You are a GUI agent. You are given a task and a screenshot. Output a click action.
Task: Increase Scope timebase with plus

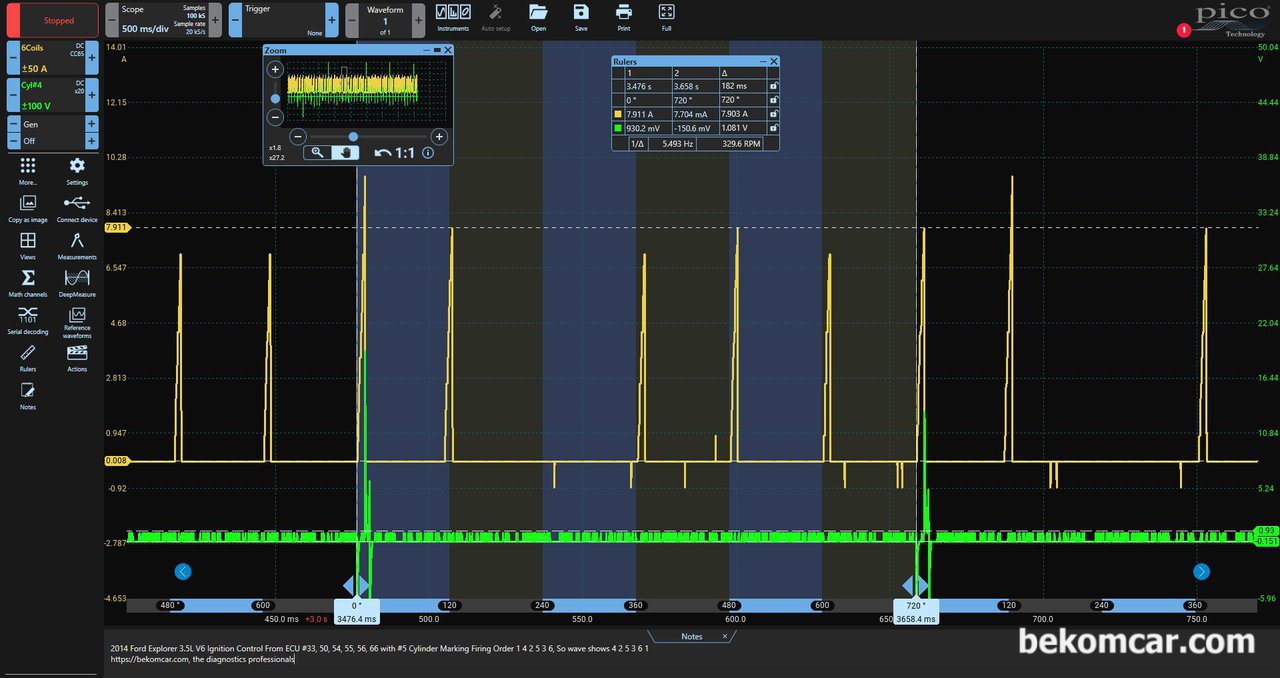coord(215,20)
